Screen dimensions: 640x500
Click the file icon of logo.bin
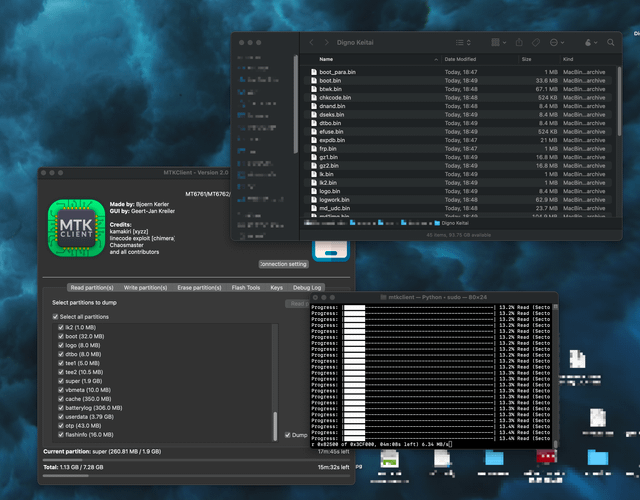(x=314, y=191)
